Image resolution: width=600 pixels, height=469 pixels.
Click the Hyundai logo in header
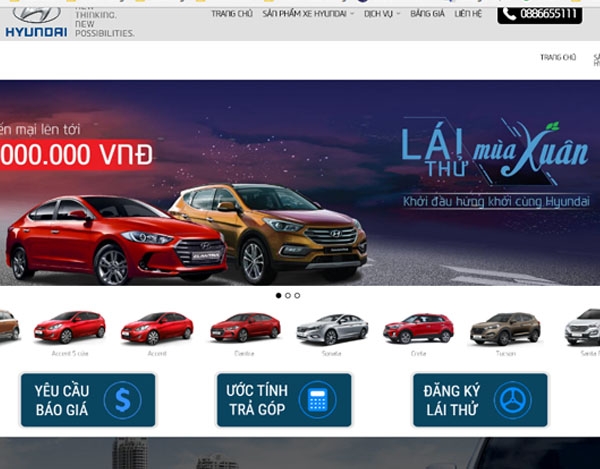[x=36, y=22]
